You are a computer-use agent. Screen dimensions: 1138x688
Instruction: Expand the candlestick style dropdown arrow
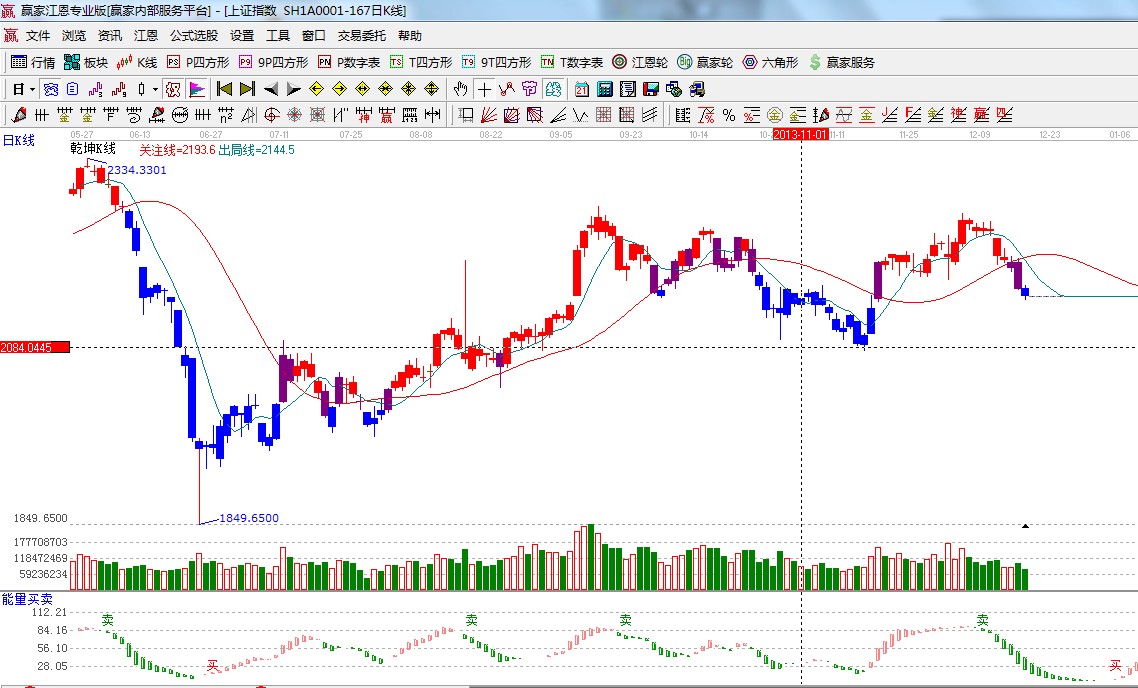pos(155,89)
